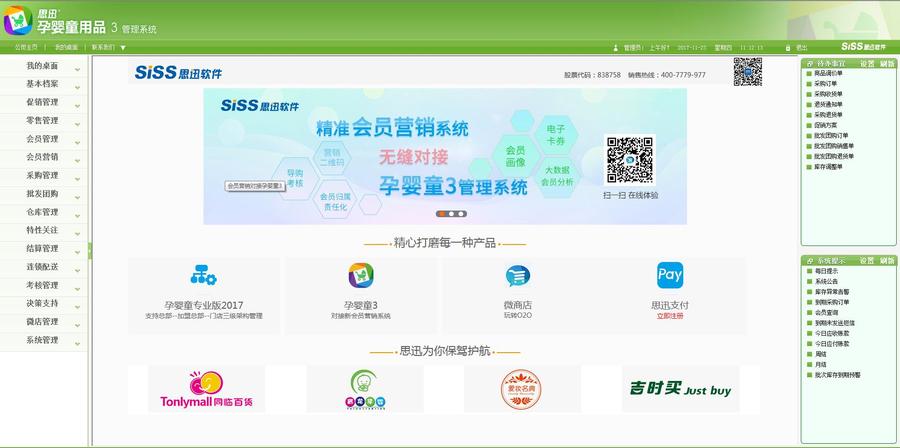Screen dimensions: 900x448
Task: Expand the 系统管理 sidebar section
Action: tap(43, 340)
